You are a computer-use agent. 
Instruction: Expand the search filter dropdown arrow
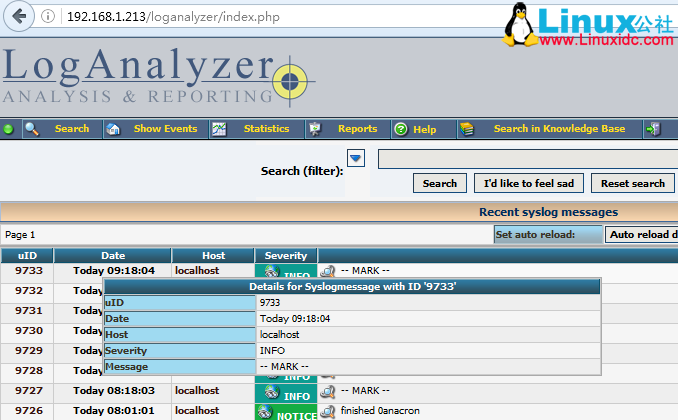(356, 158)
